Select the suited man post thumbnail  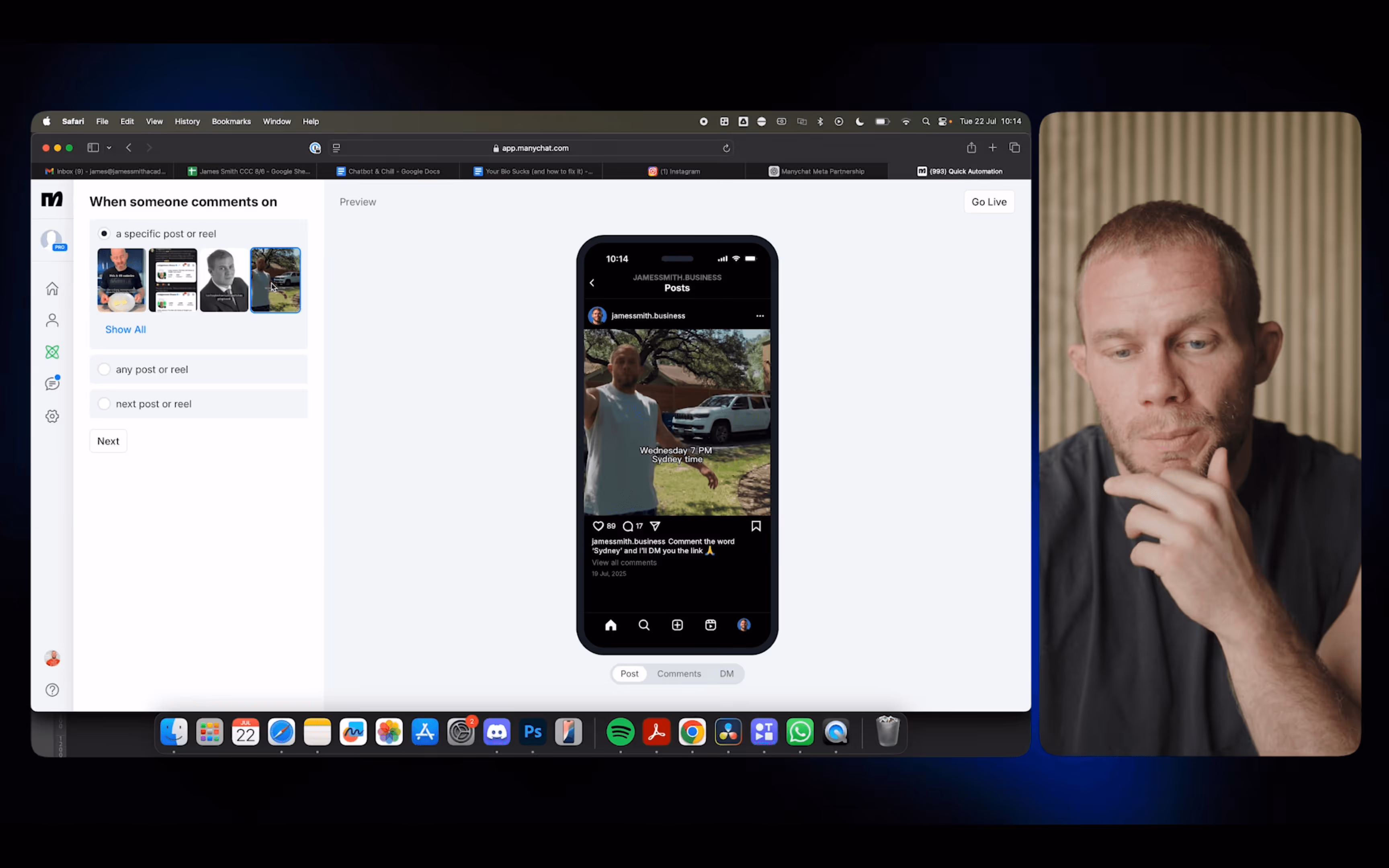pos(224,280)
